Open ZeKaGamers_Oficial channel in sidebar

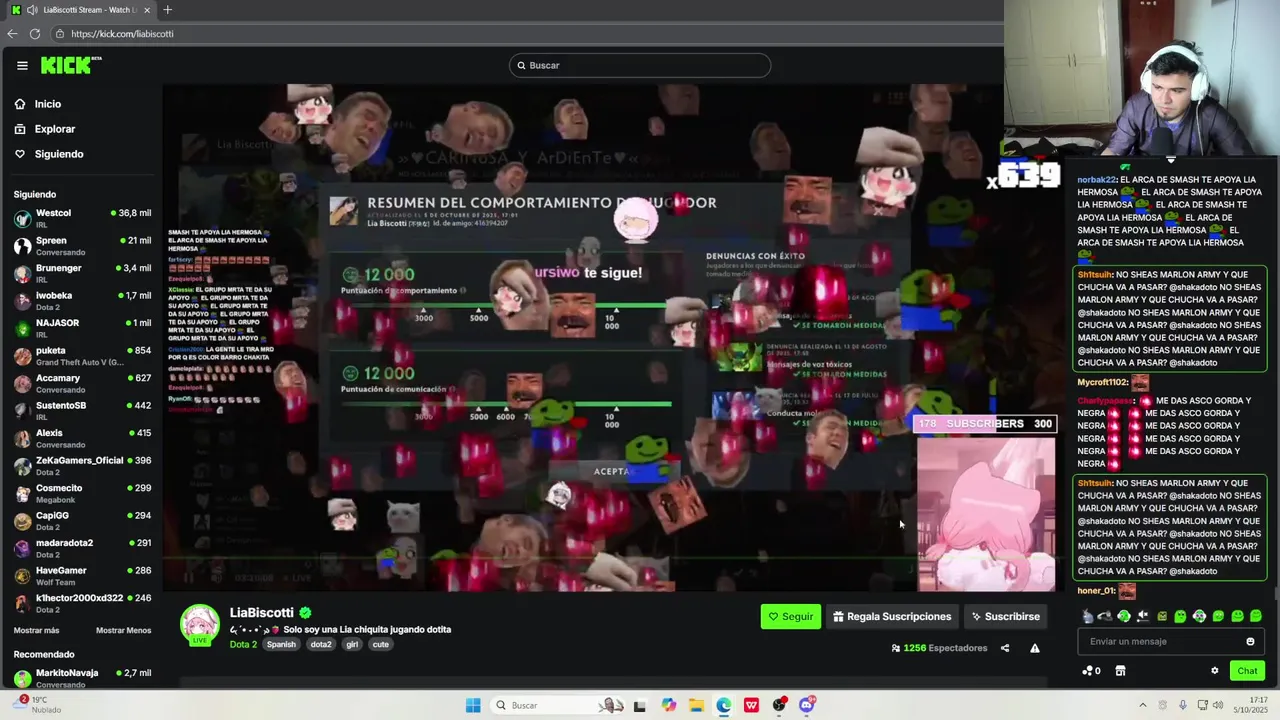[x=82, y=466]
